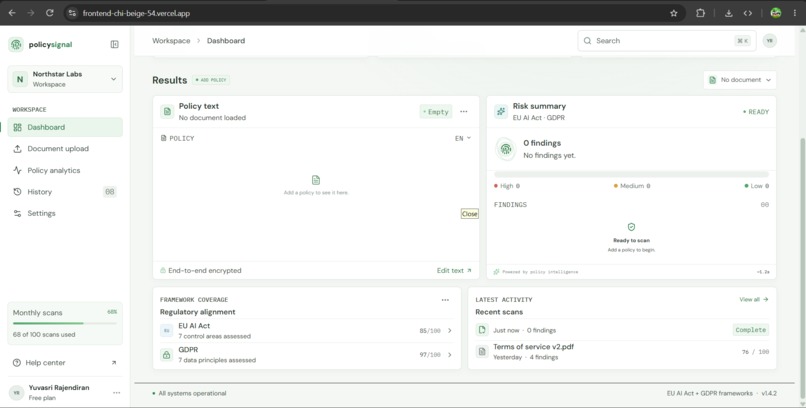Viewport: 806px width, 408px height.
Task: Click the Edit text link
Action: coord(454,271)
